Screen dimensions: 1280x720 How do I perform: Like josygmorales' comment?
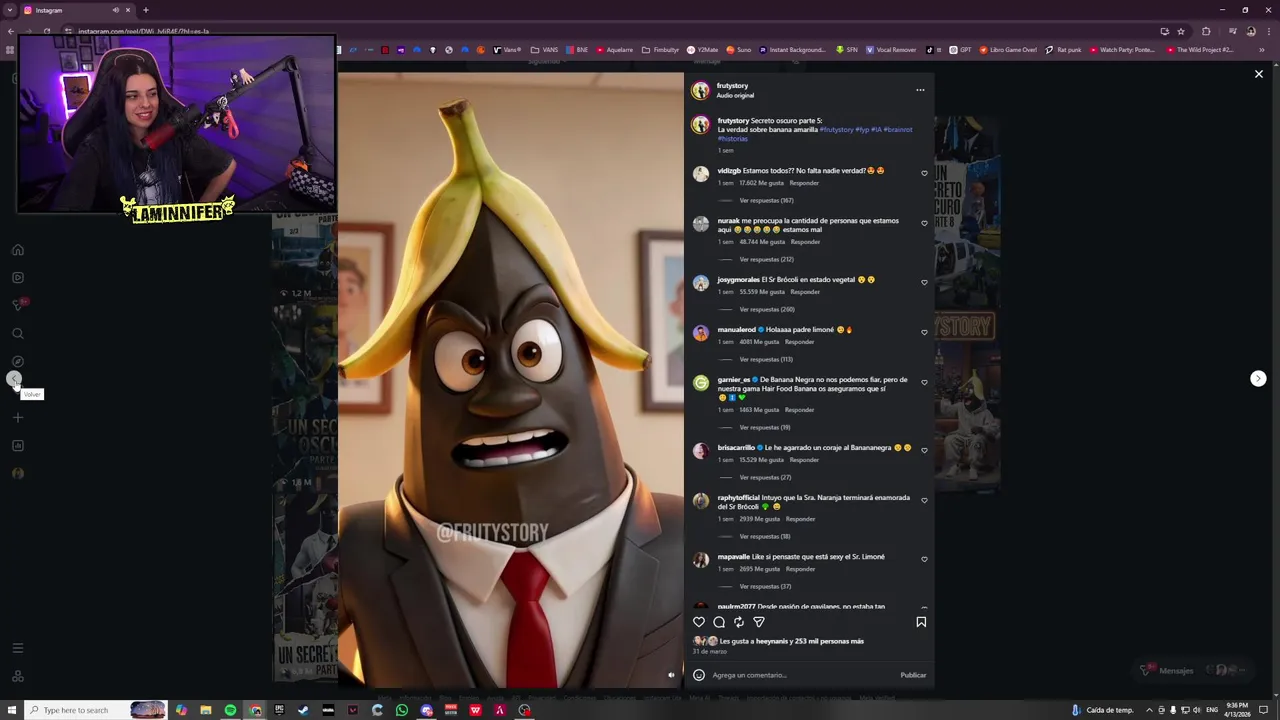(x=924, y=282)
